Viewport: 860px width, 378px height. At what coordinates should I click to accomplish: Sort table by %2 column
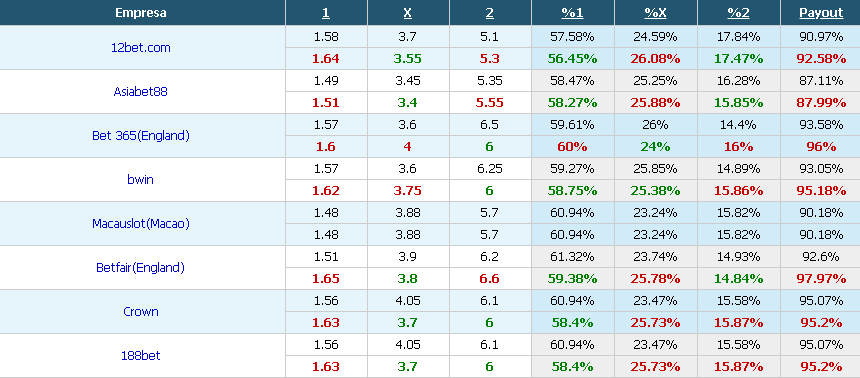(738, 13)
